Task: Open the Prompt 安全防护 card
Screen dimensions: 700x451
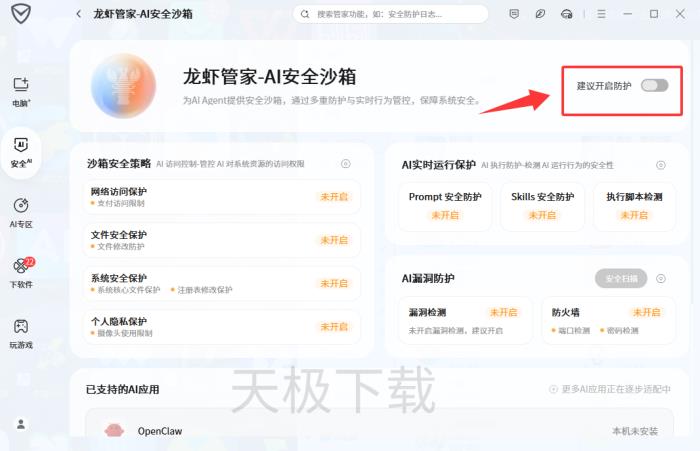Action: [x=444, y=206]
